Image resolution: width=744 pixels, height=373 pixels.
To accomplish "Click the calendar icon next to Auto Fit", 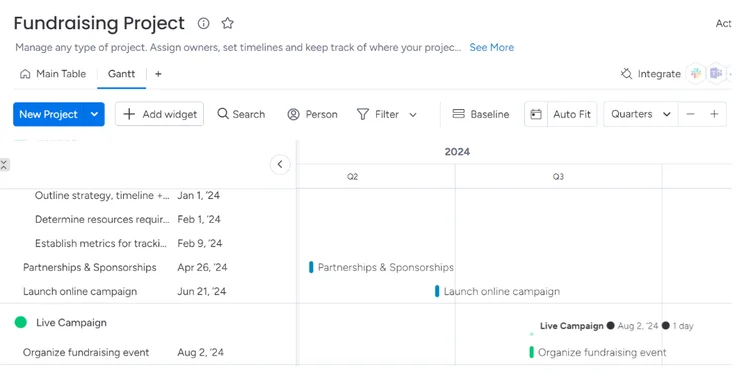I will (x=536, y=114).
